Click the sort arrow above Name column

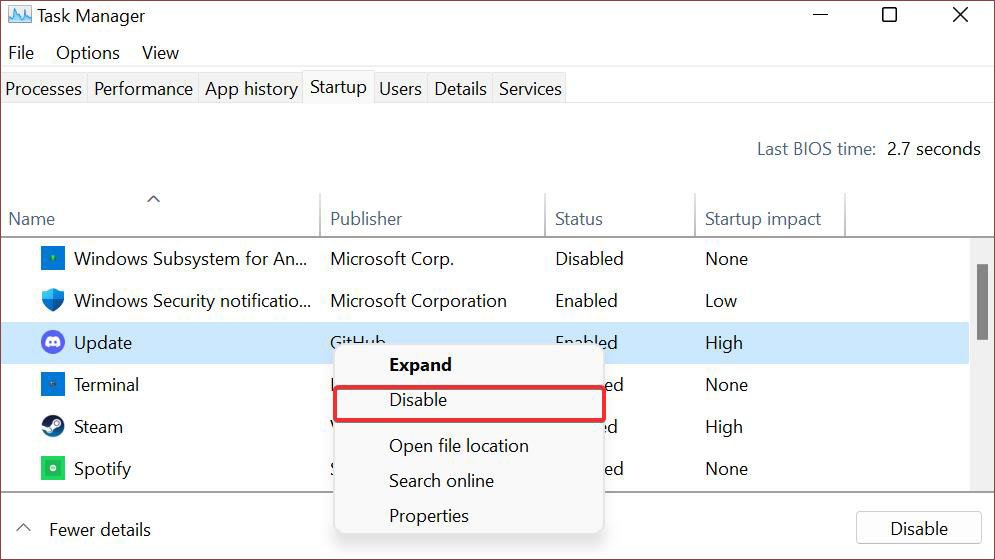154,199
